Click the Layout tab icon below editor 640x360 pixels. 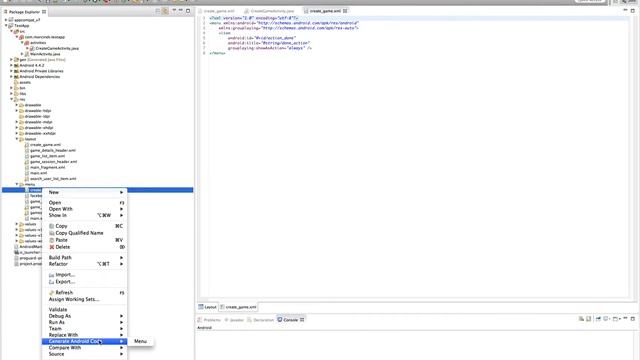tap(201, 307)
